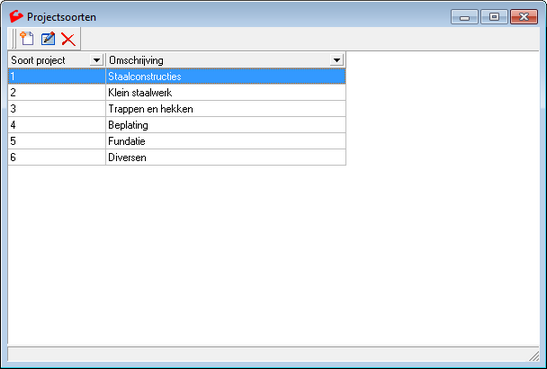Click the edit record pencil icon
This screenshot has height=369, width=547.
pos(48,38)
